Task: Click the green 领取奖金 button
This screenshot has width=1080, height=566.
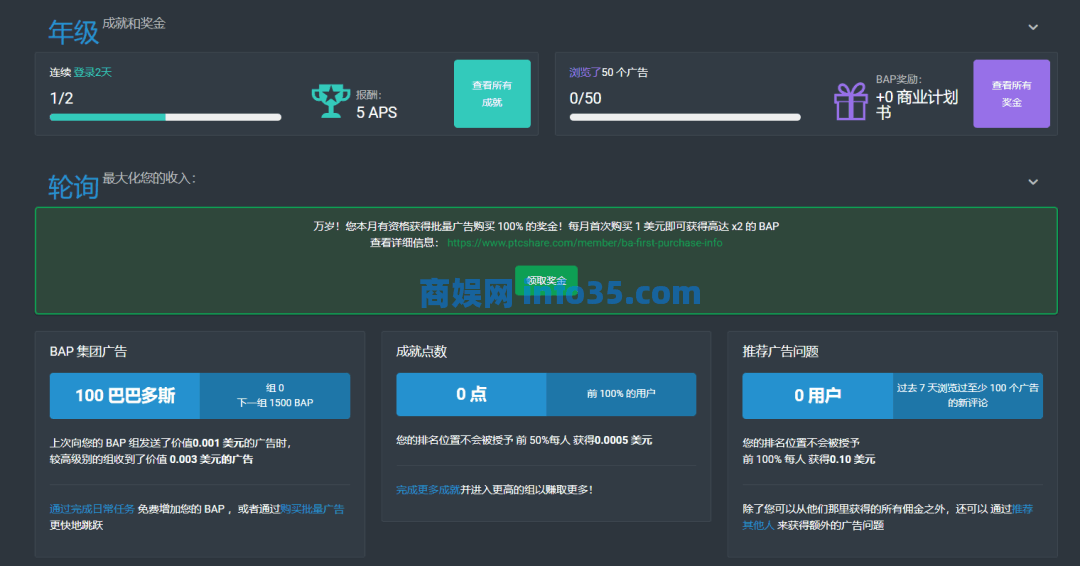Action: 546,280
